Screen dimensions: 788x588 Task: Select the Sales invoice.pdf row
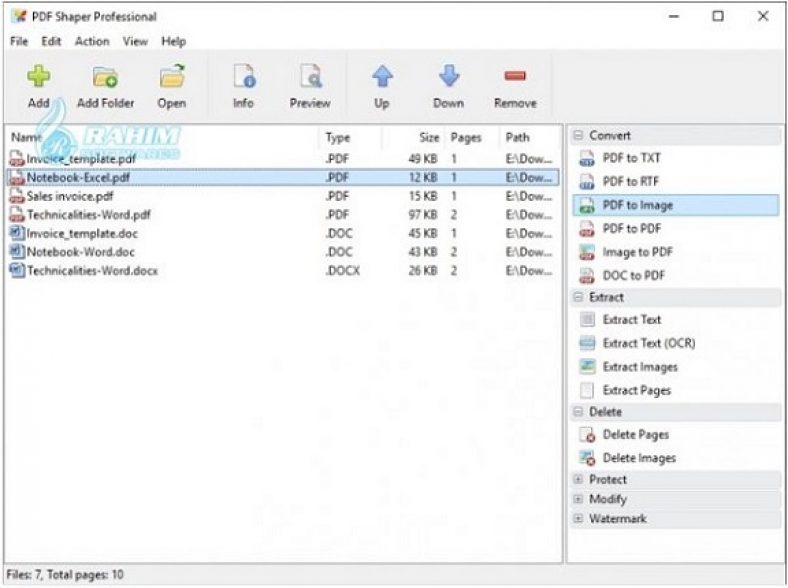tap(283, 196)
